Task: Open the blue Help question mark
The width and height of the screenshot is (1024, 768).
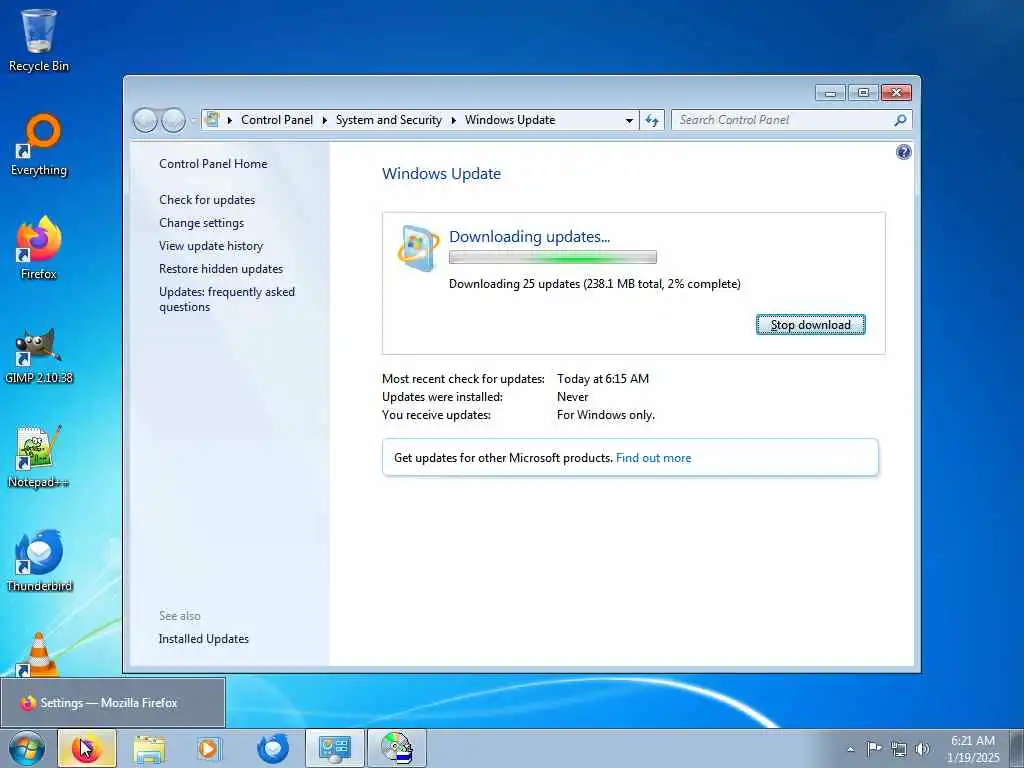Action: coord(904,152)
